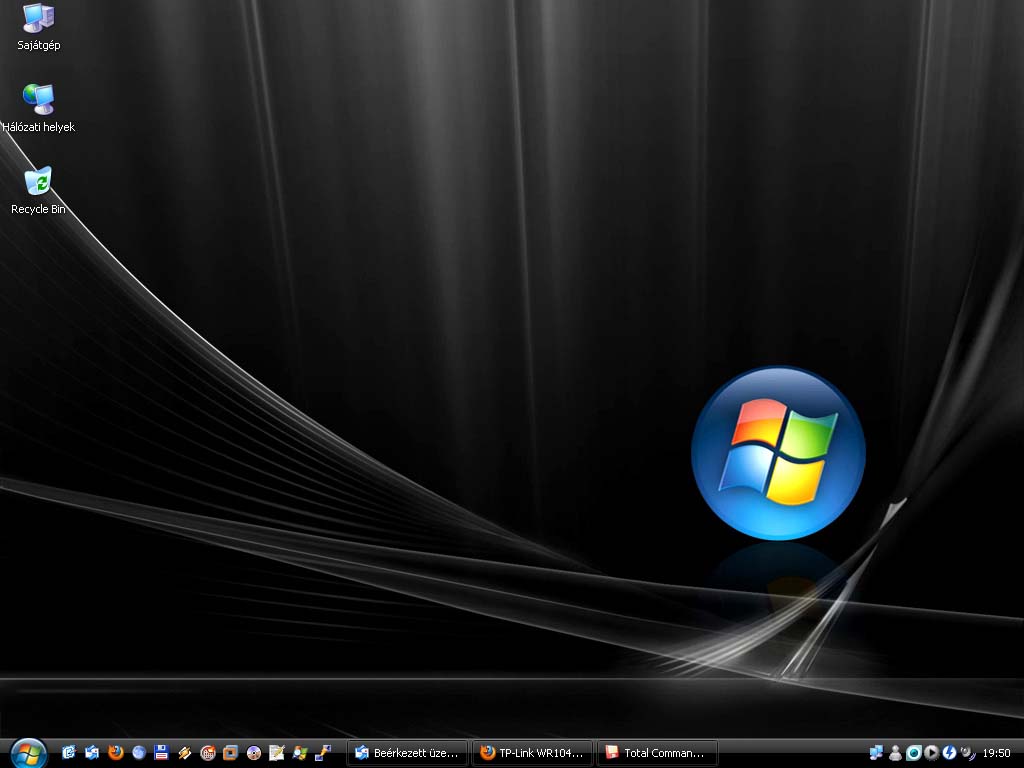Switch to TP-Link WR104... Firefox taskbar window
1024x768 pixels.
pos(532,753)
